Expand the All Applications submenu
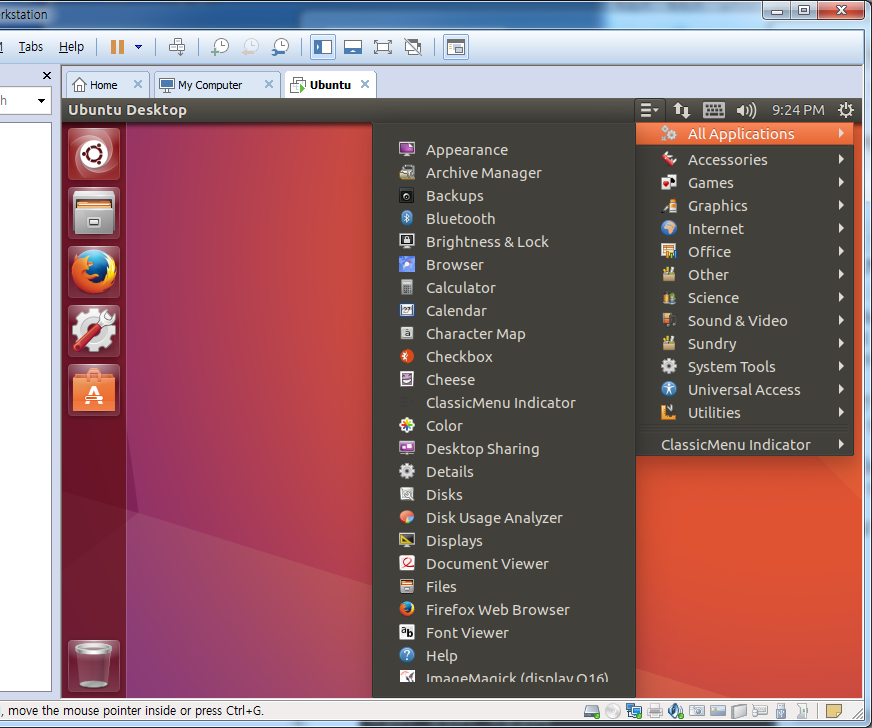 pyautogui.click(x=745, y=133)
